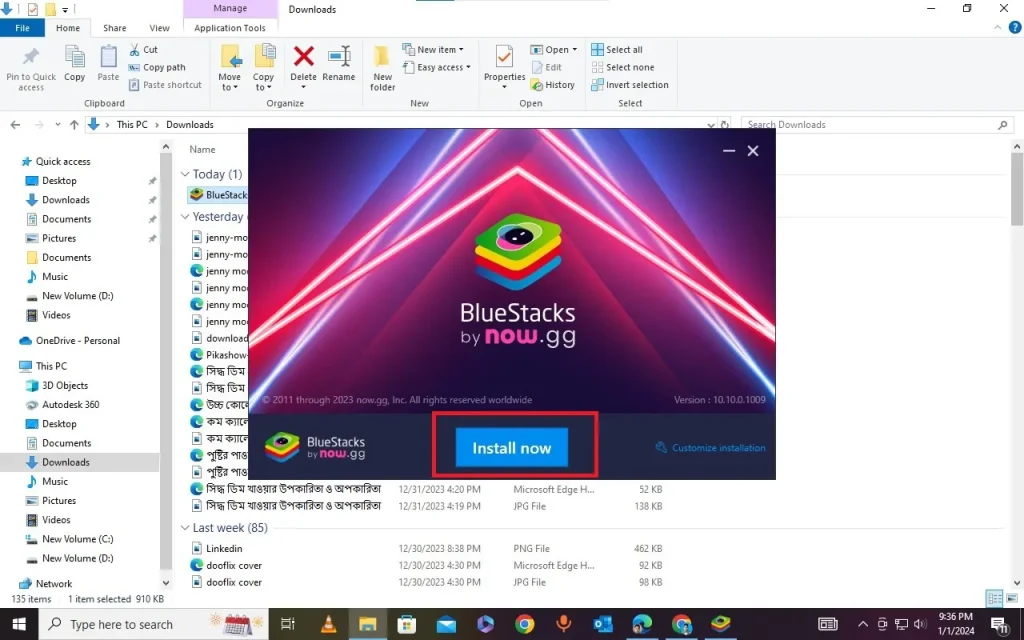
Task: Click Select none in the ribbon
Action: pos(623,67)
